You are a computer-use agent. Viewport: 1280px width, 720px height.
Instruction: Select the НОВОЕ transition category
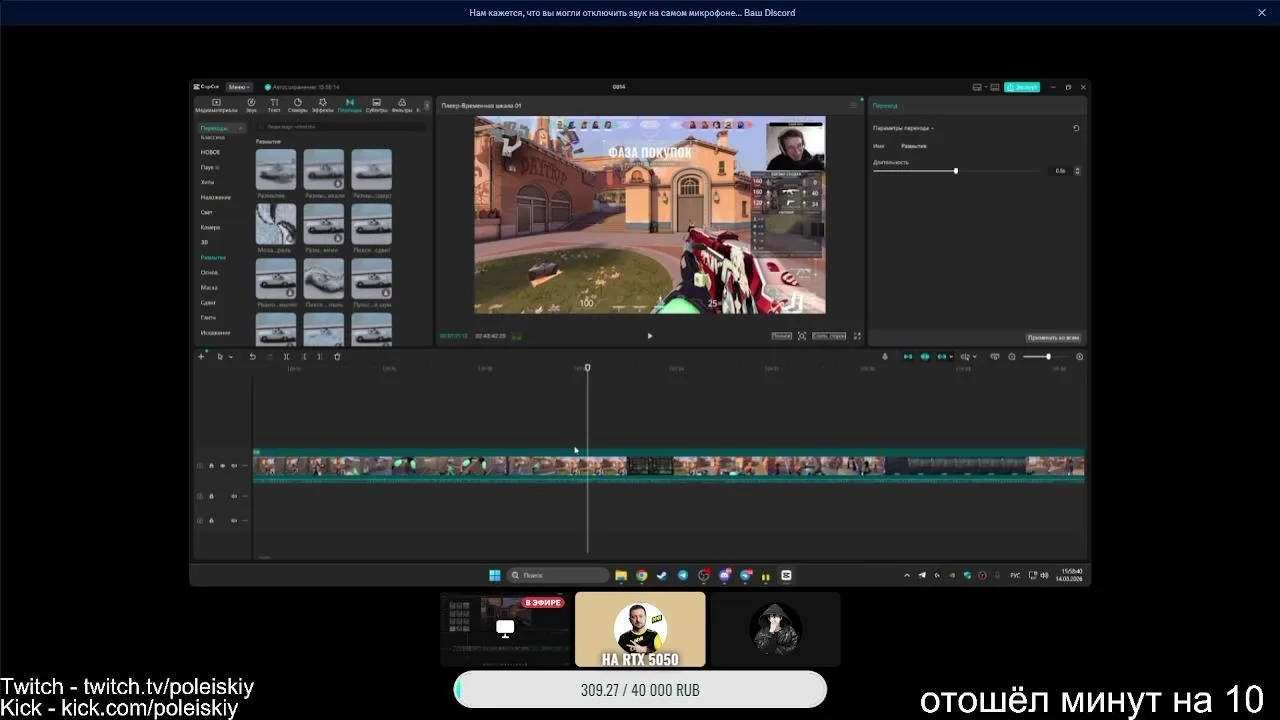[x=210, y=152]
